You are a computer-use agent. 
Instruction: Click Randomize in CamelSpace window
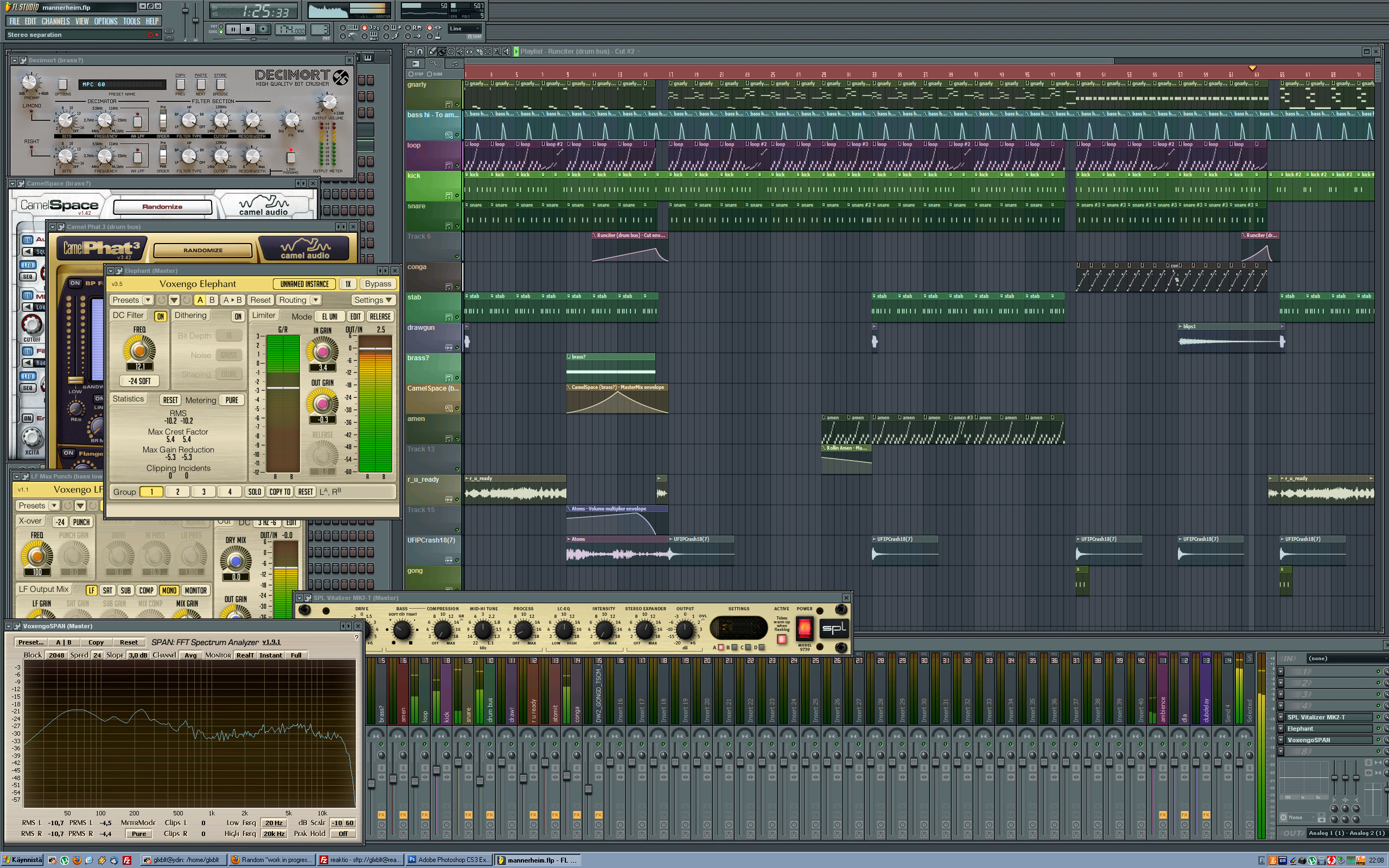tap(162, 207)
